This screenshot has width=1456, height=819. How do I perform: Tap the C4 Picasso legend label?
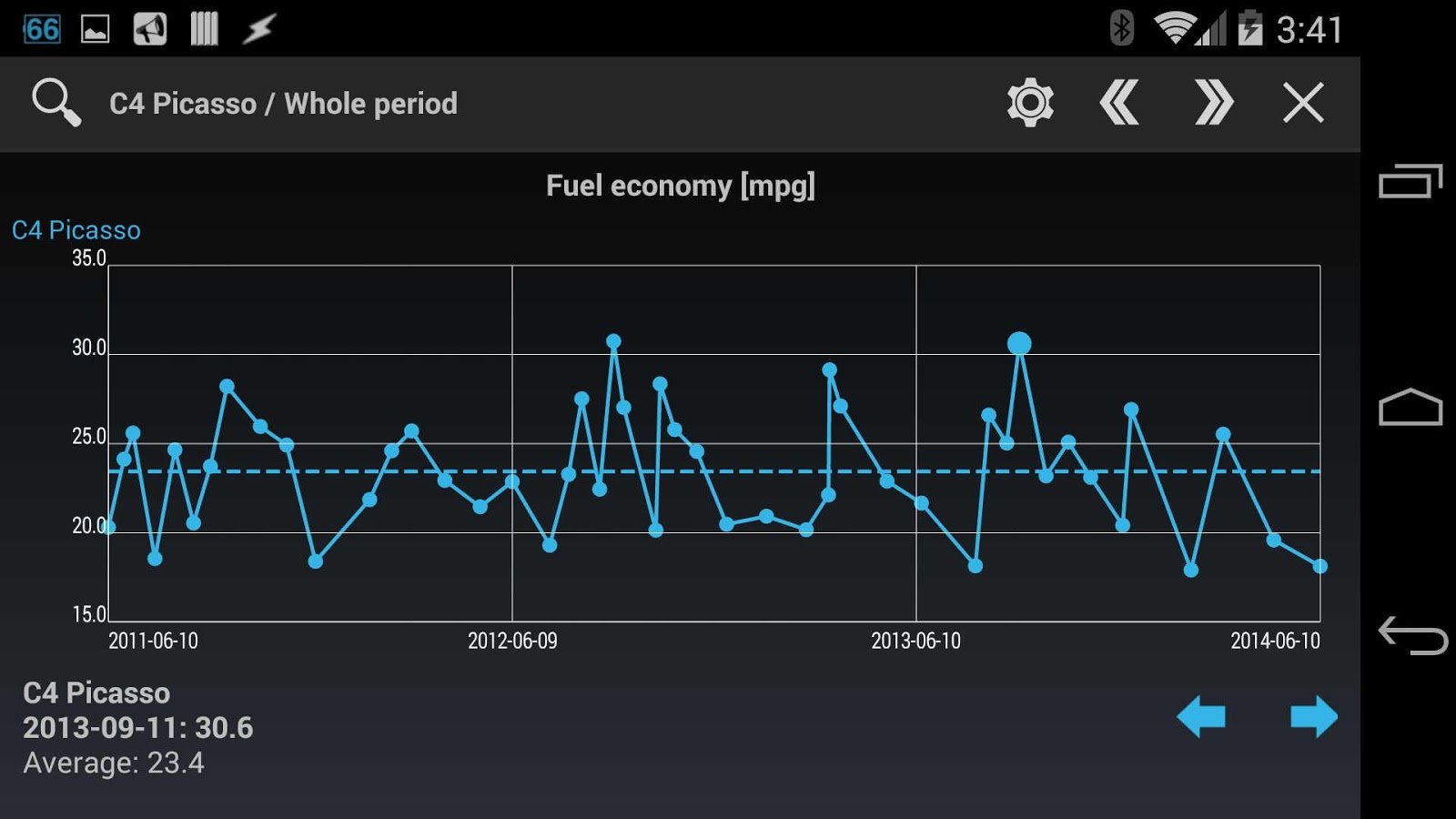(76, 230)
